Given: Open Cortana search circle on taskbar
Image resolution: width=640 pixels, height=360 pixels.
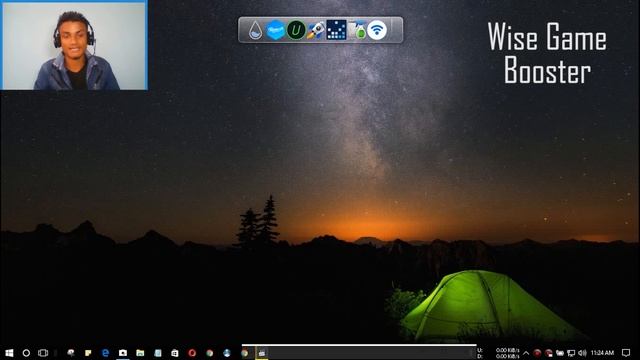Looking at the screenshot, I should (26, 353).
